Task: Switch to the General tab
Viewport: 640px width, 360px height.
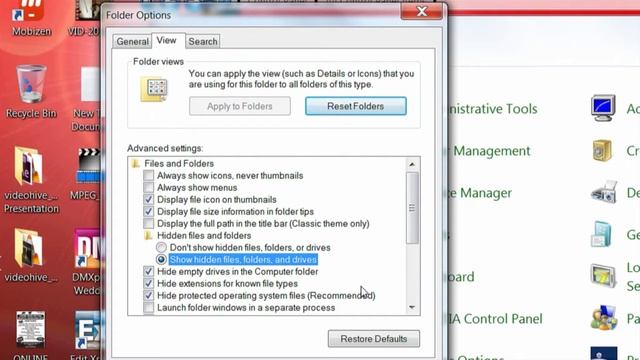Action: pyautogui.click(x=132, y=42)
